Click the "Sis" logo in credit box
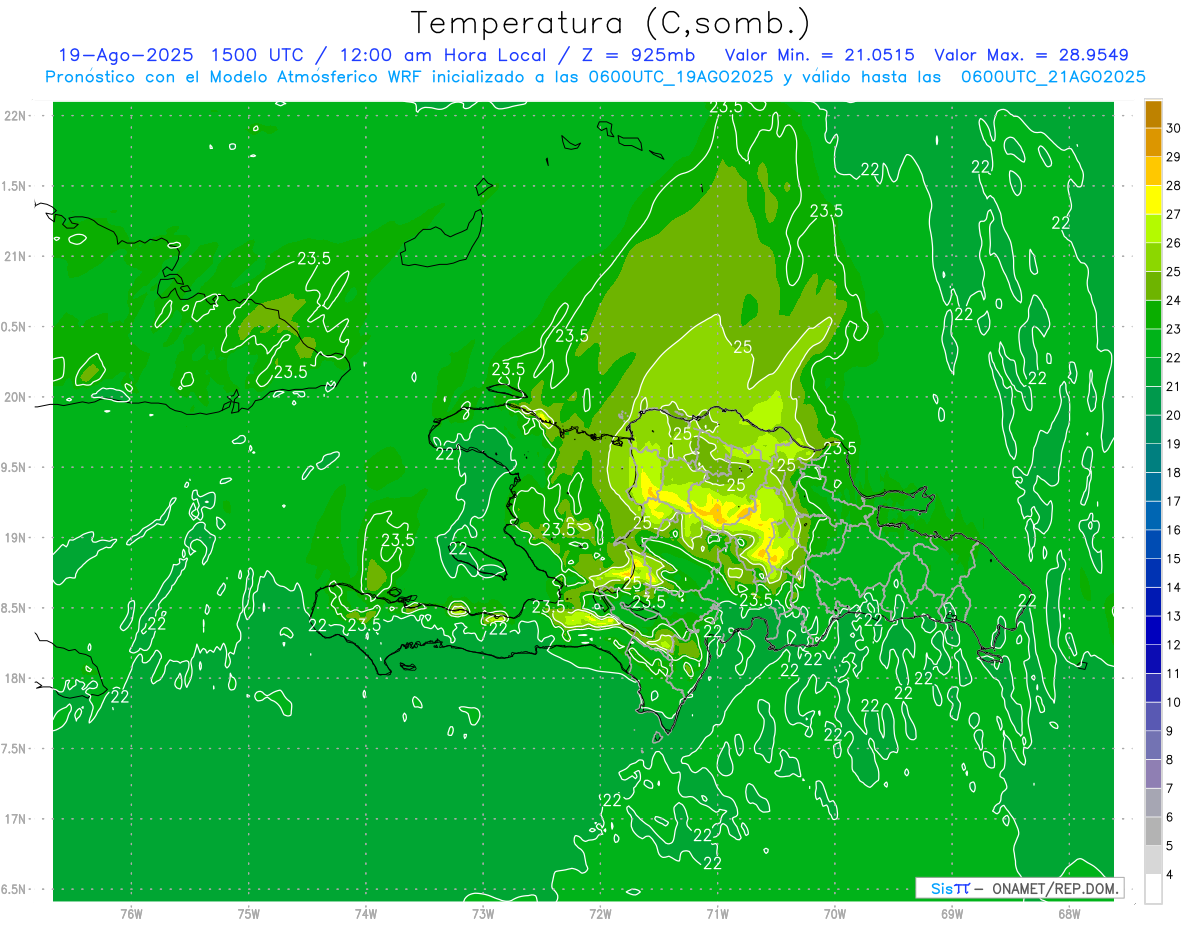The height and width of the screenshot is (927, 1200). 941,888
